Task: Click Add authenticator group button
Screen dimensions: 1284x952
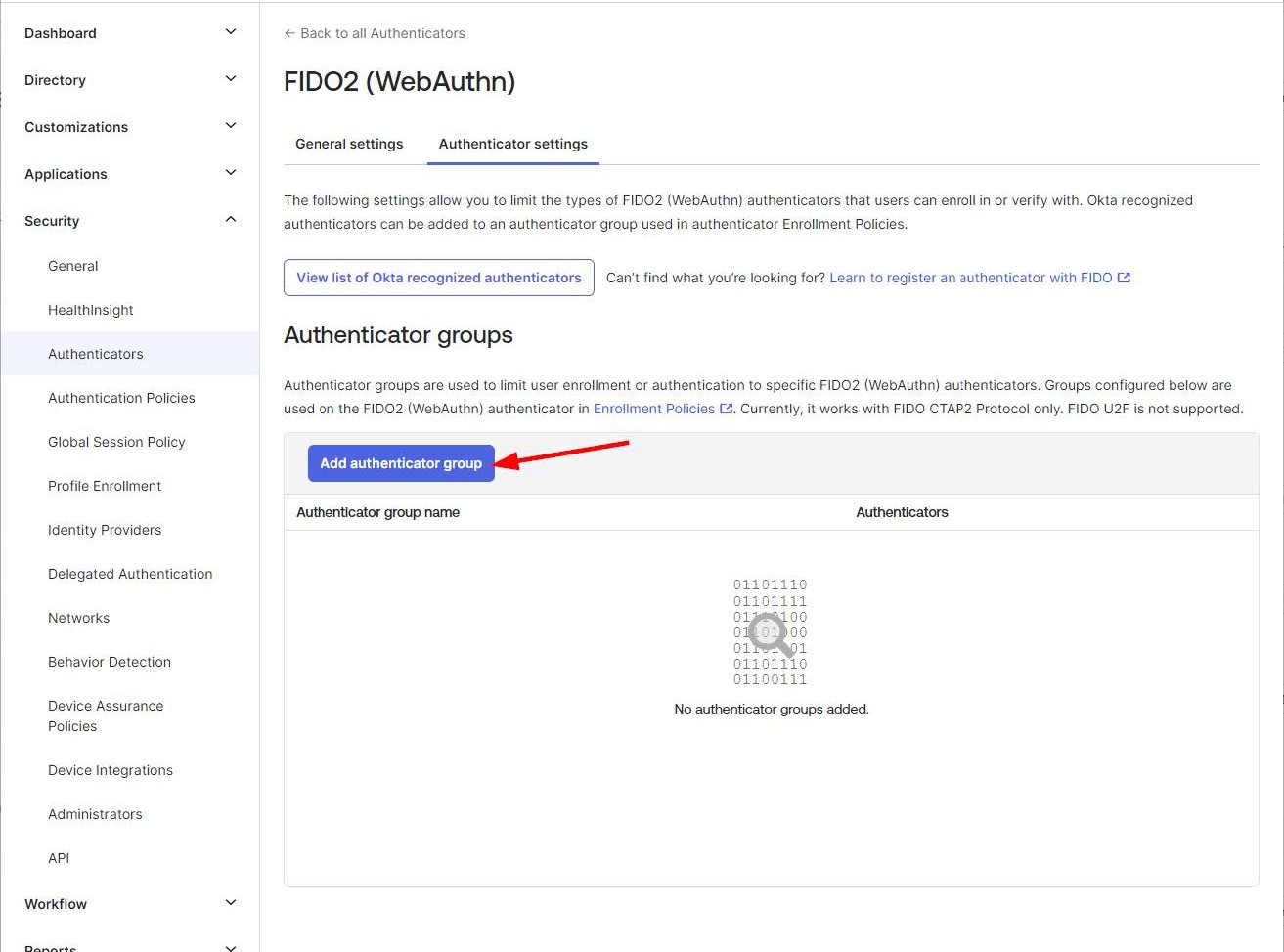Action: pos(401,463)
